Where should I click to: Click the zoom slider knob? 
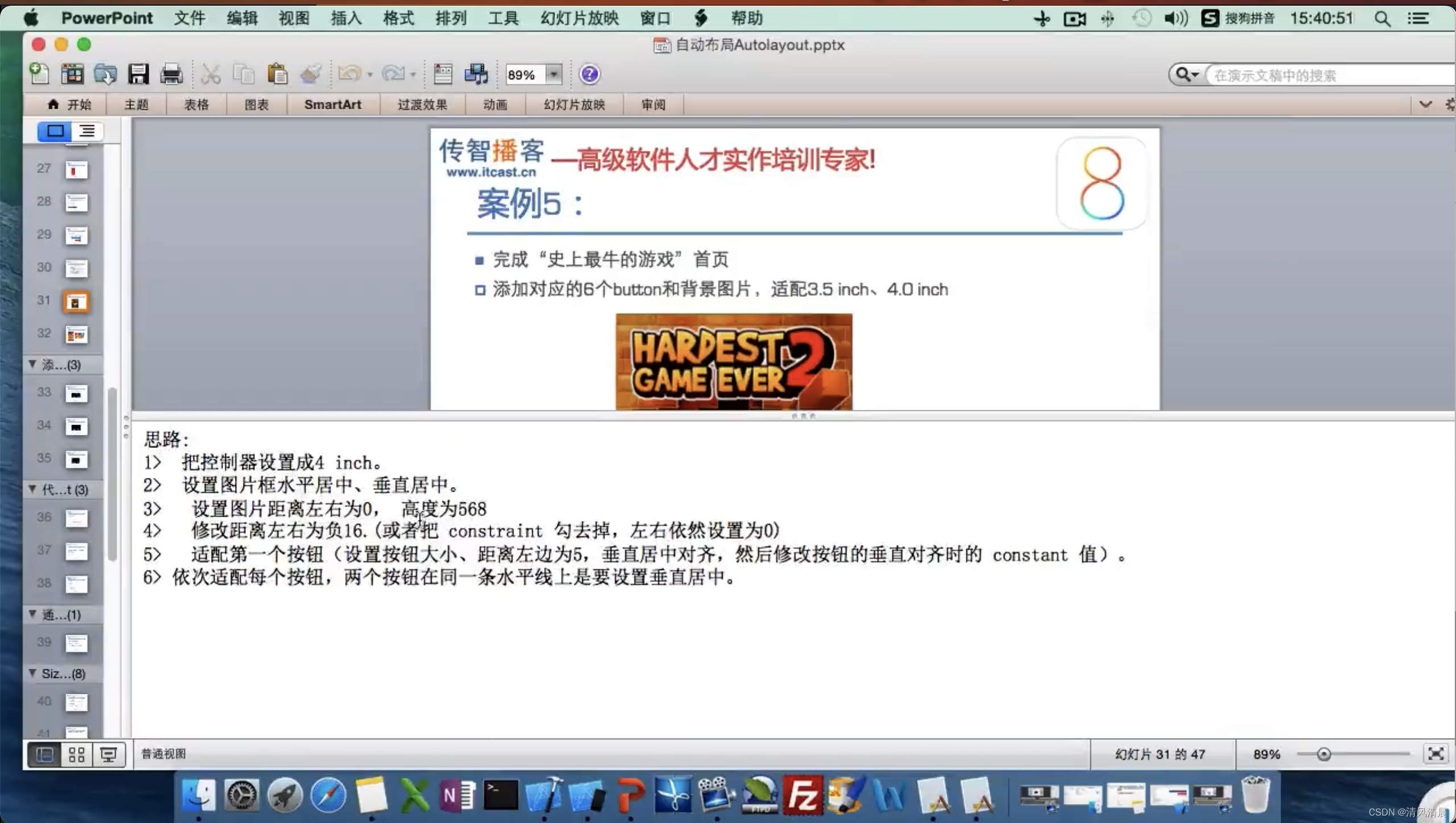click(x=1324, y=754)
